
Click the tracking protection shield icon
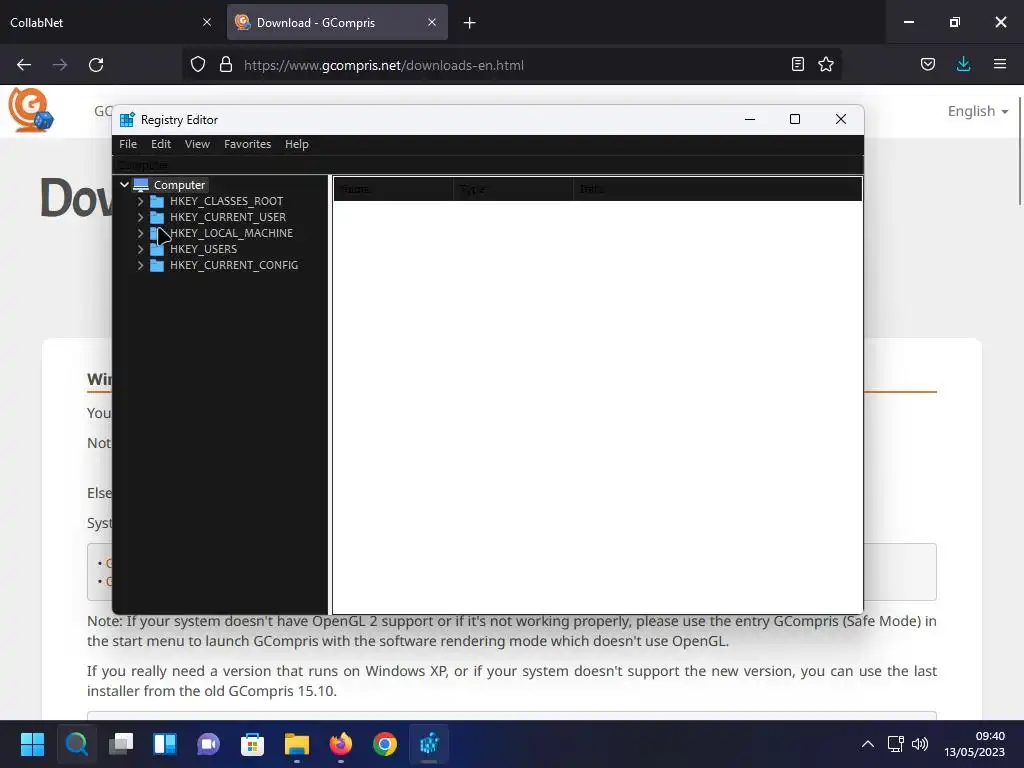point(198,65)
